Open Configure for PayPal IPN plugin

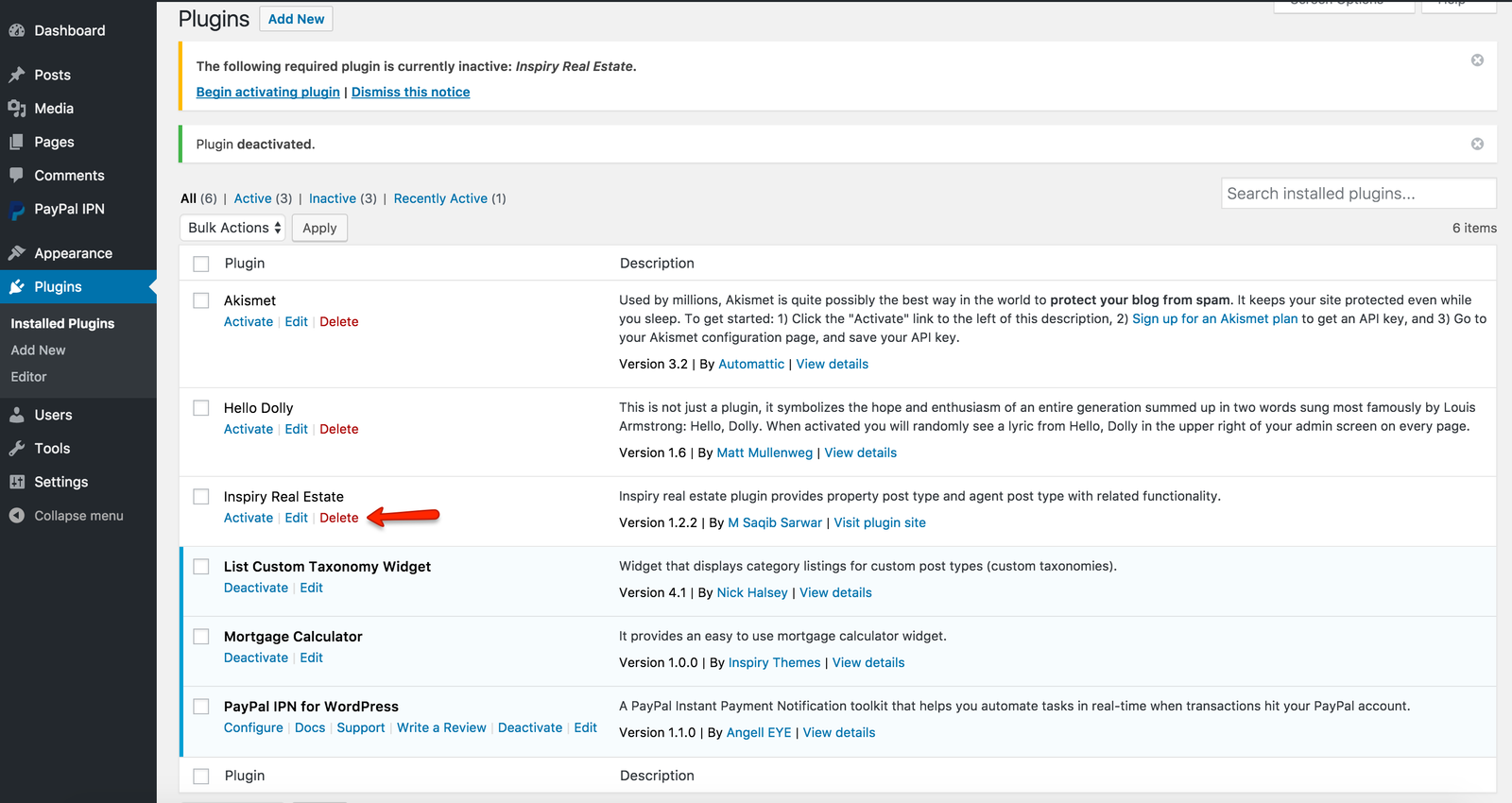pyautogui.click(x=253, y=727)
